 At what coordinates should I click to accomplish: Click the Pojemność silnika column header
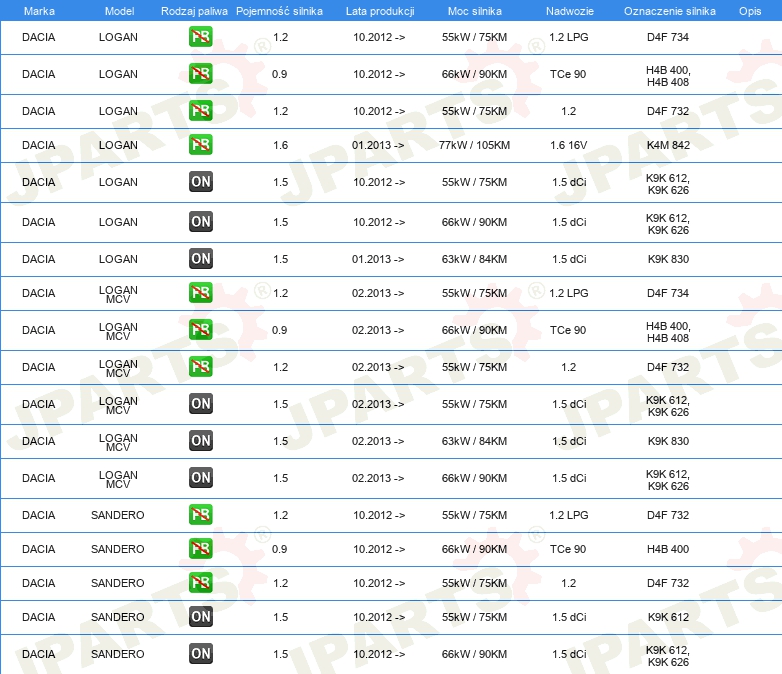click(279, 11)
